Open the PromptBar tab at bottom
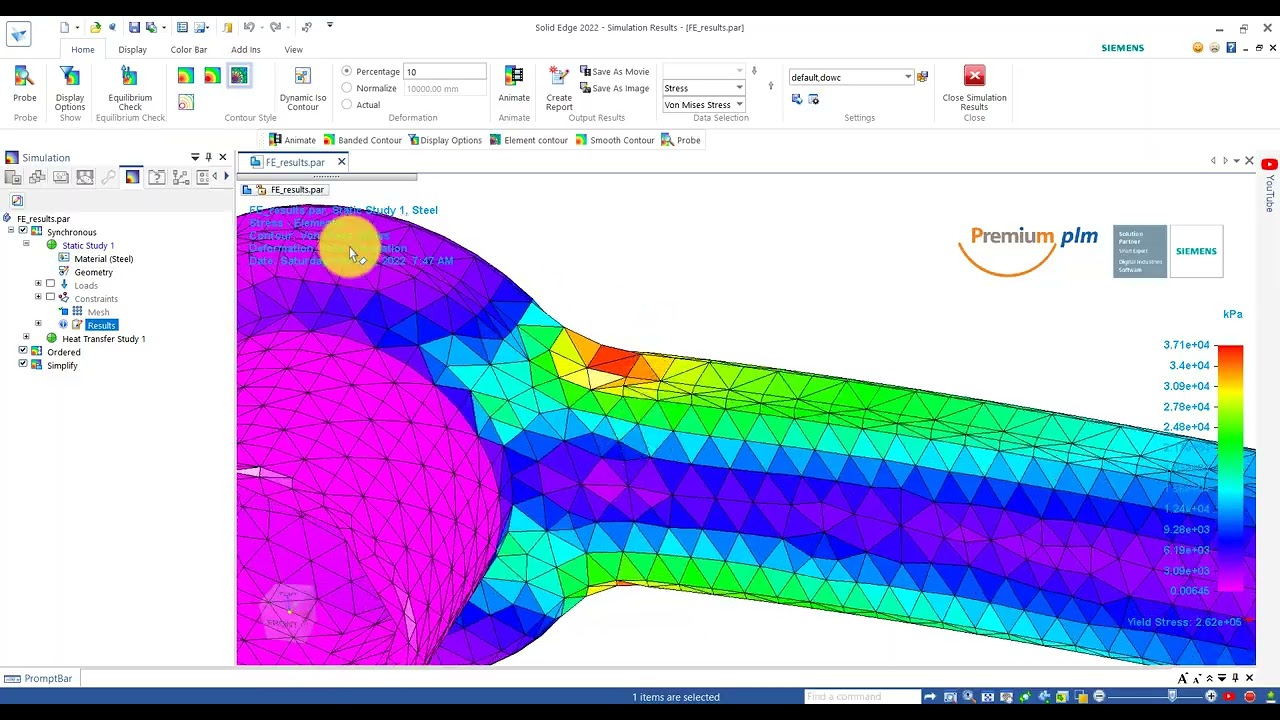Image resolution: width=1280 pixels, height=720 pixels. pyautogui.click(x=38, y=678)
